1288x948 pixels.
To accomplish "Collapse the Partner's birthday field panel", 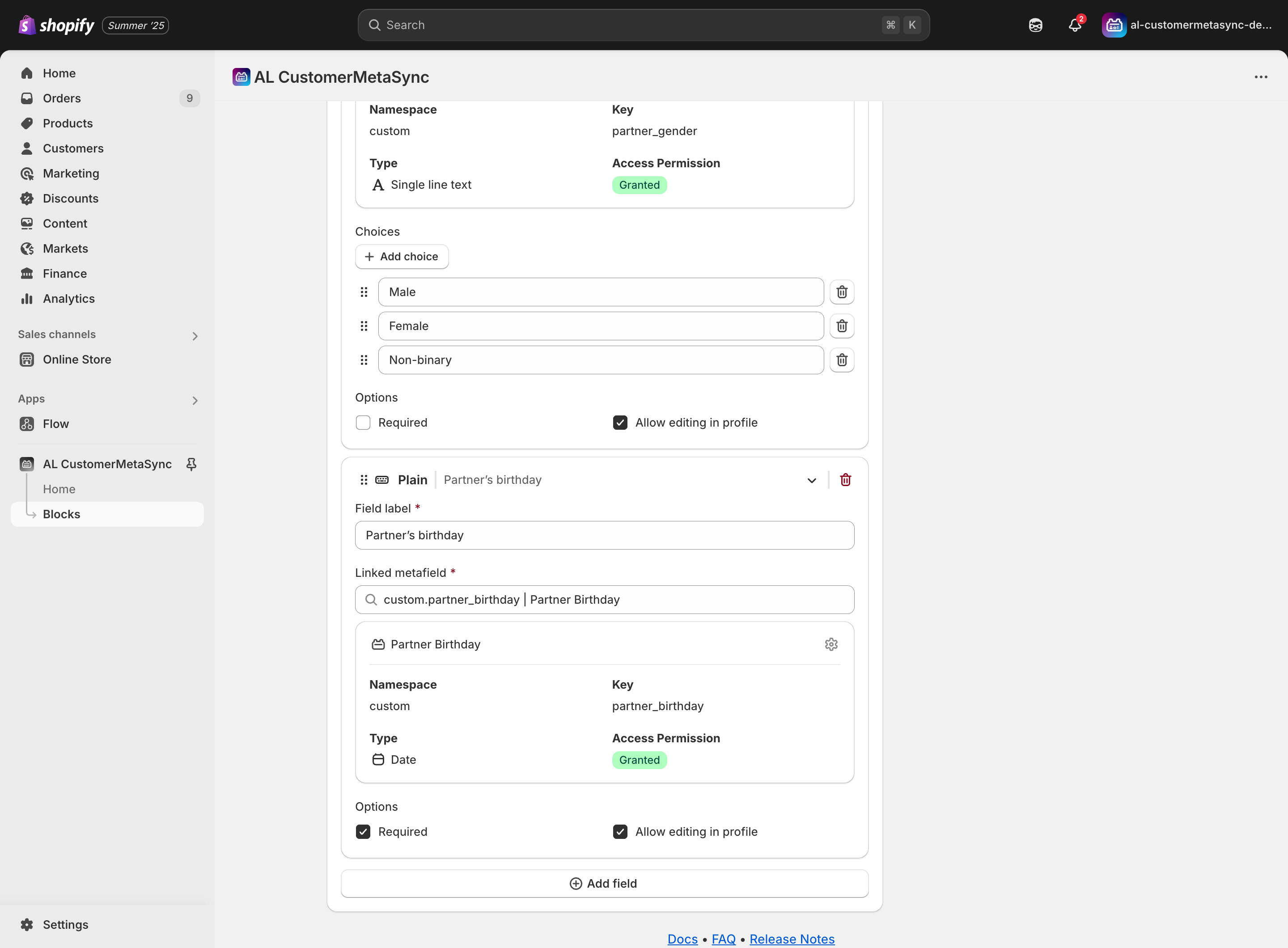I will tap(811, 480).
